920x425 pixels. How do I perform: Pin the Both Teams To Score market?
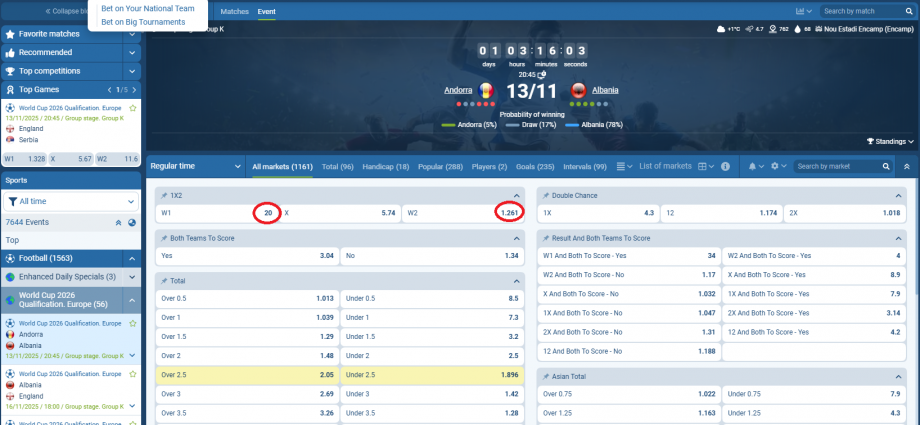pyautogui.click(x=164, y=238)
